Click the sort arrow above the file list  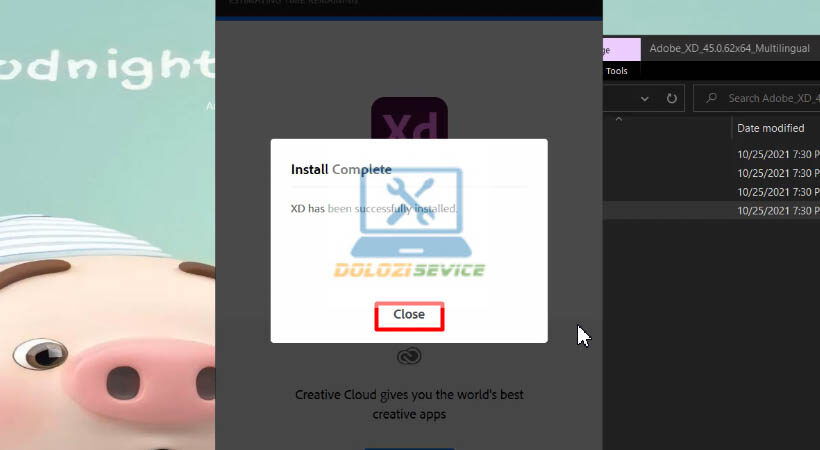pyautogui.click(x=618, y=119)
